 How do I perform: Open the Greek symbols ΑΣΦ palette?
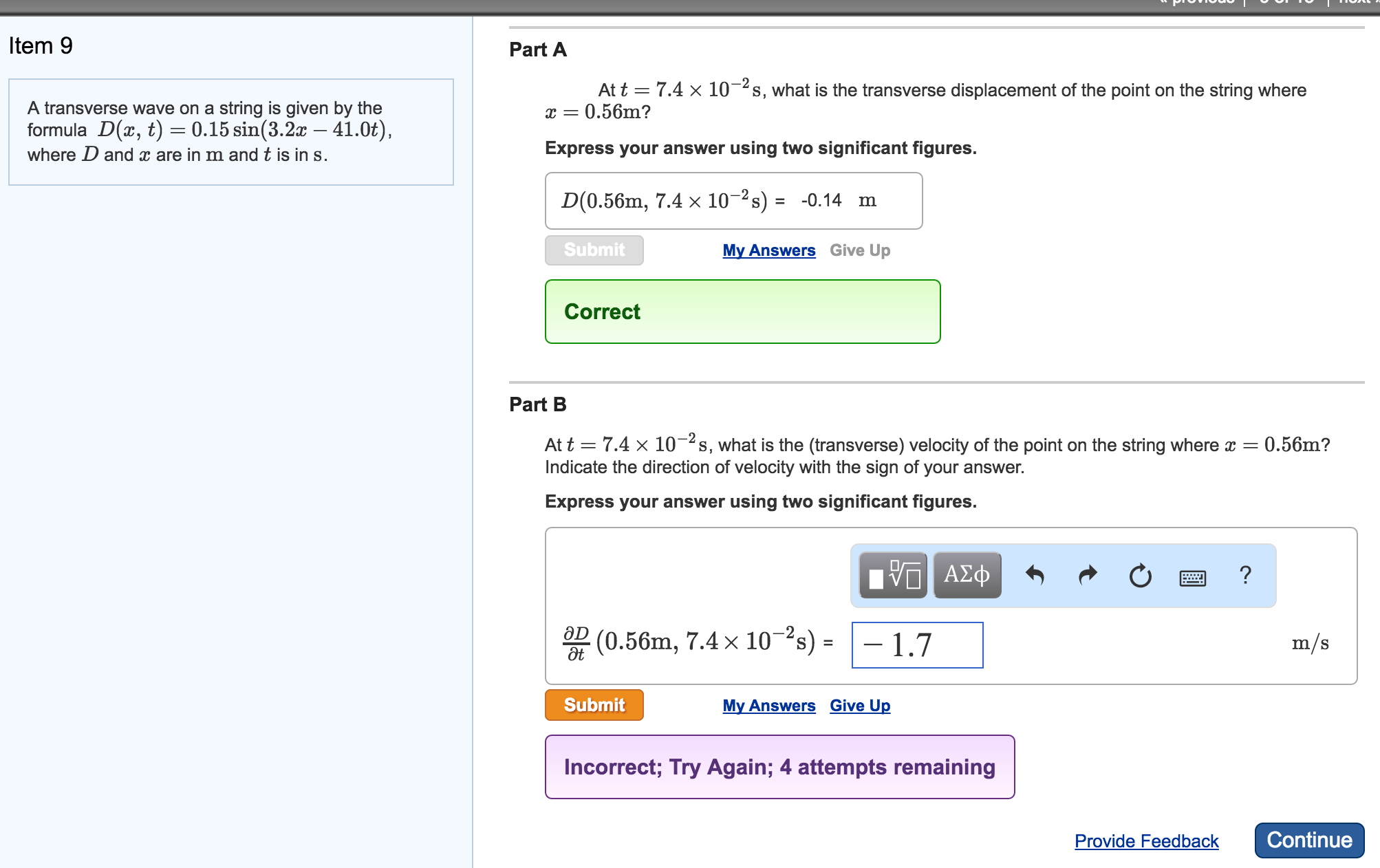click(x=967, y=575)
